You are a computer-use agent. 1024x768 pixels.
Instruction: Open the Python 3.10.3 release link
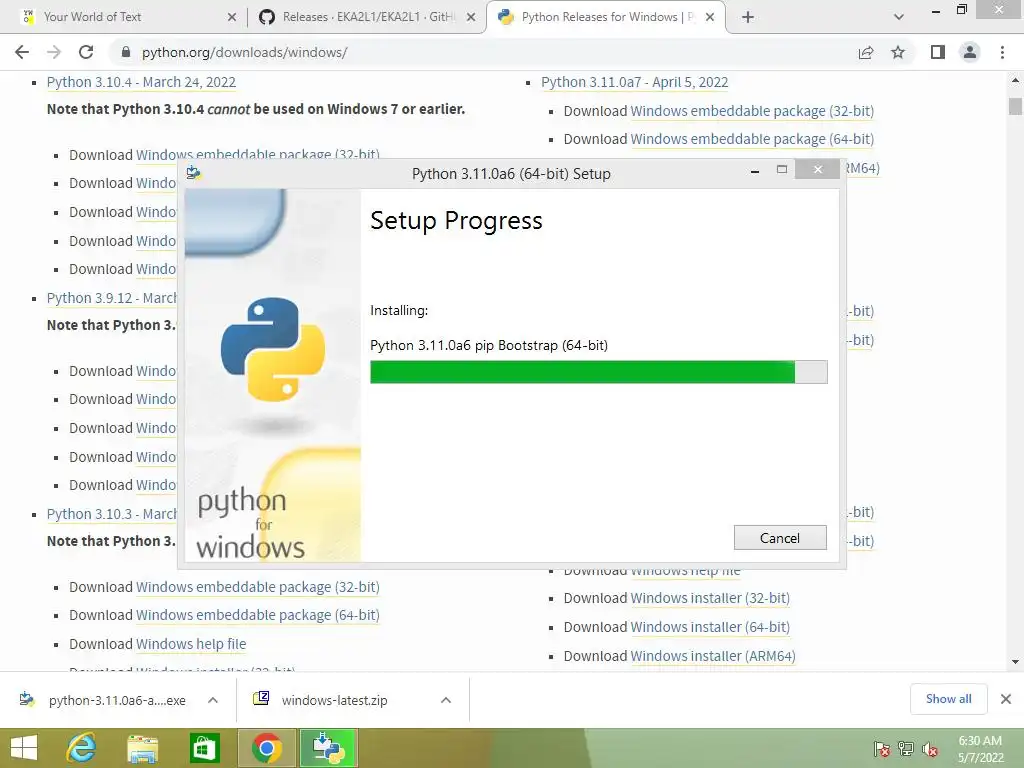click(x=111, y=514)
